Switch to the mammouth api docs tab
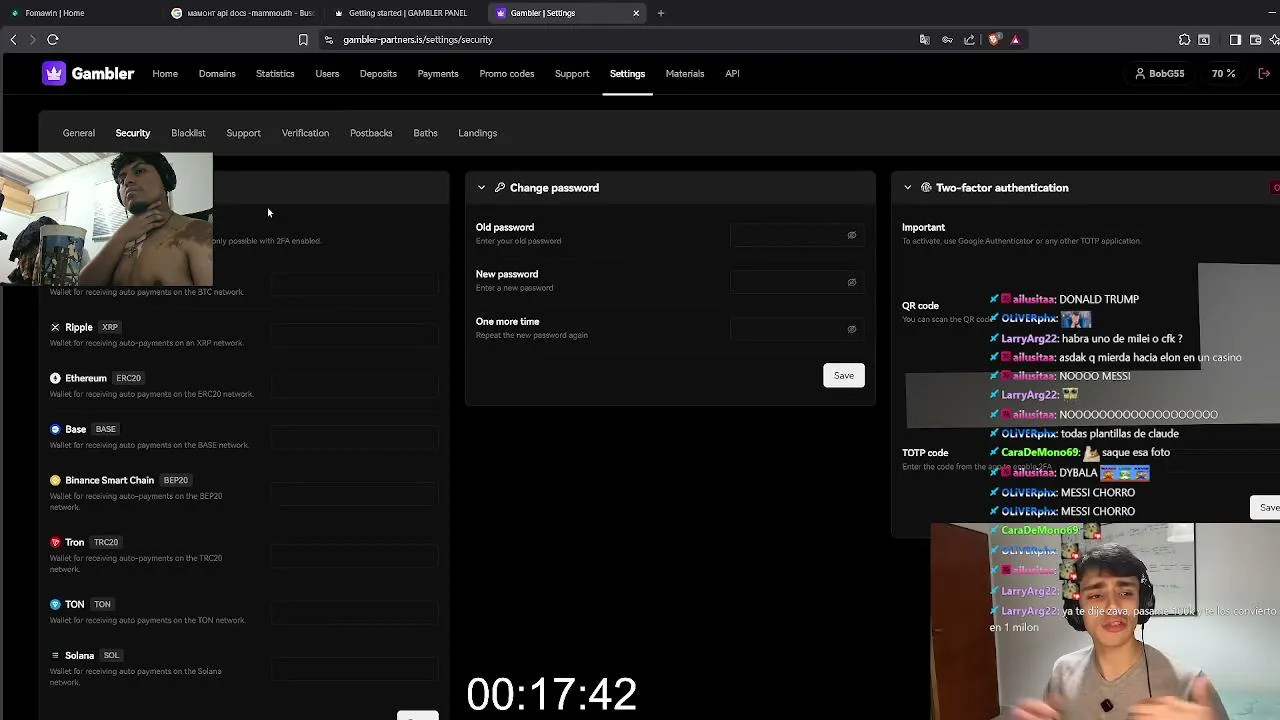 point(243,13)
